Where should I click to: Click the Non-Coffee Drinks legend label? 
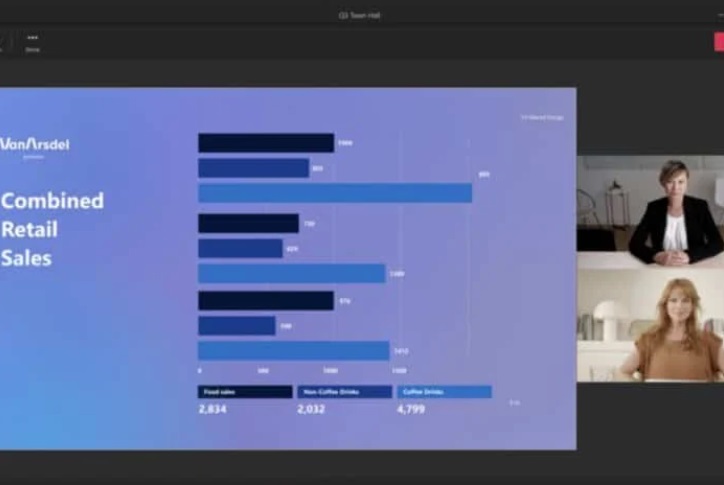point(344,392)
